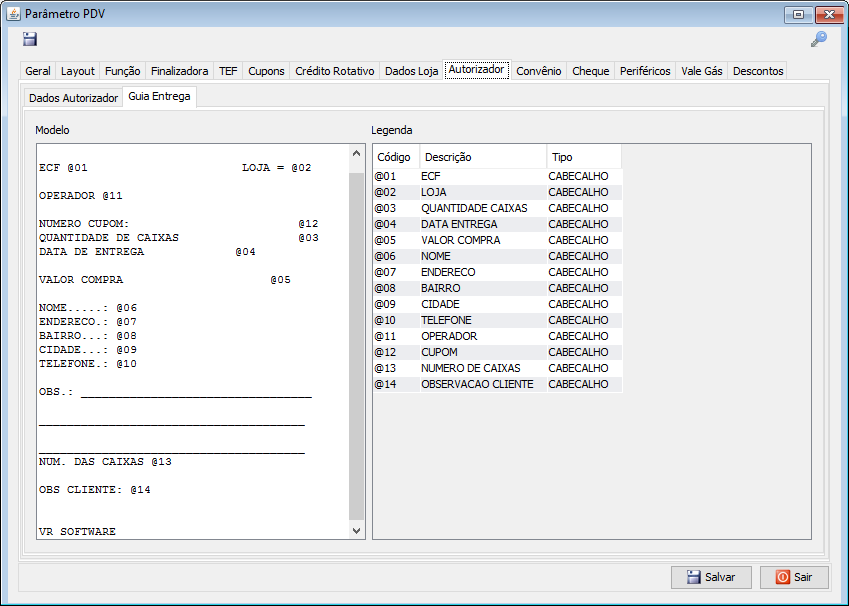Select the @02 LOJA legend row
849x606 pixels.
click(498, 192)
